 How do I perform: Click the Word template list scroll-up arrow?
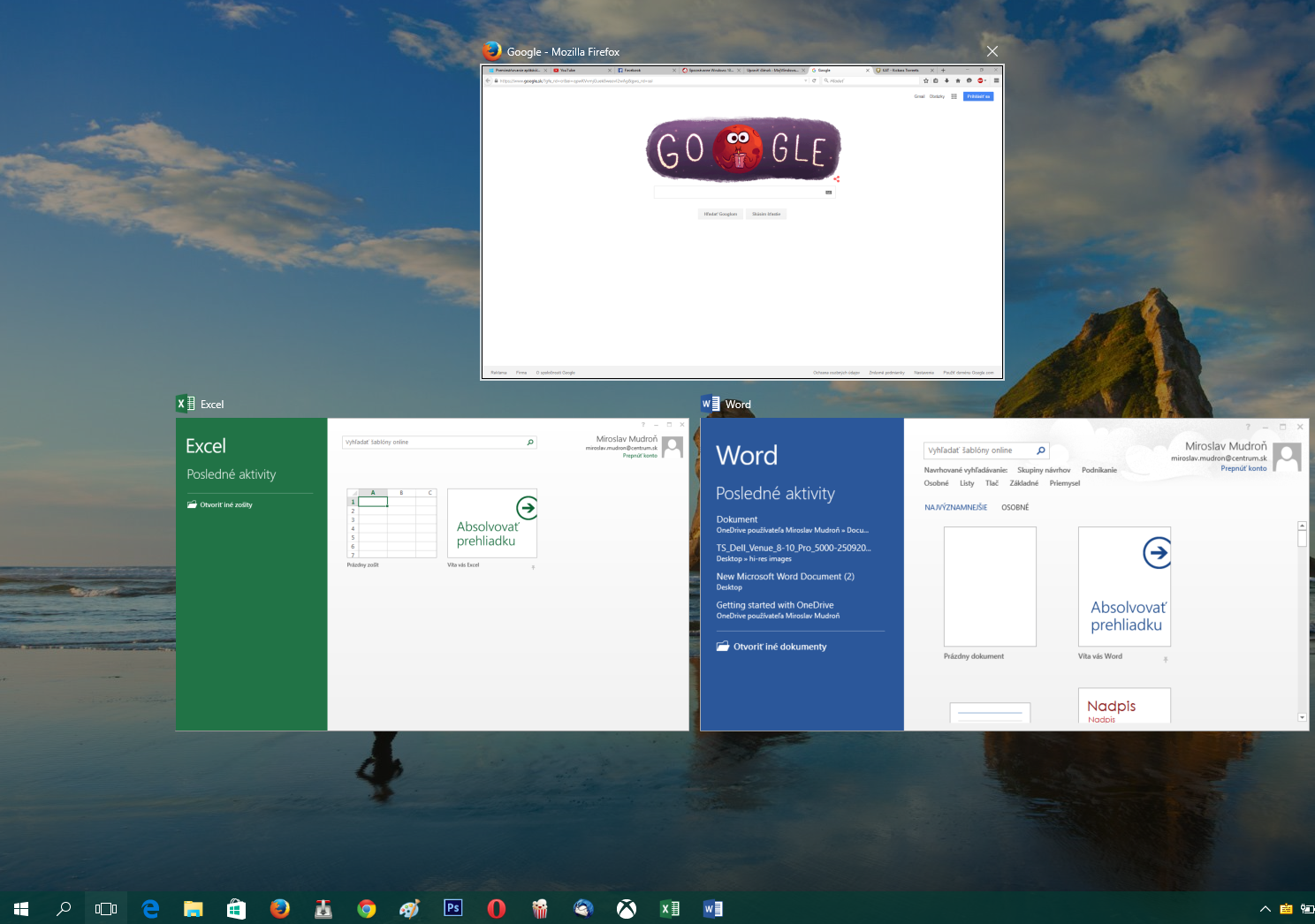tap(1302, 526)
